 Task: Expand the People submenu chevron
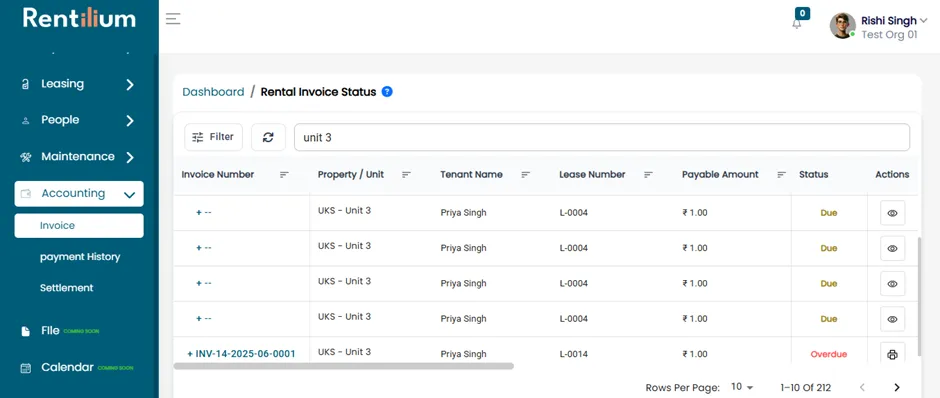tap(129, 121)
